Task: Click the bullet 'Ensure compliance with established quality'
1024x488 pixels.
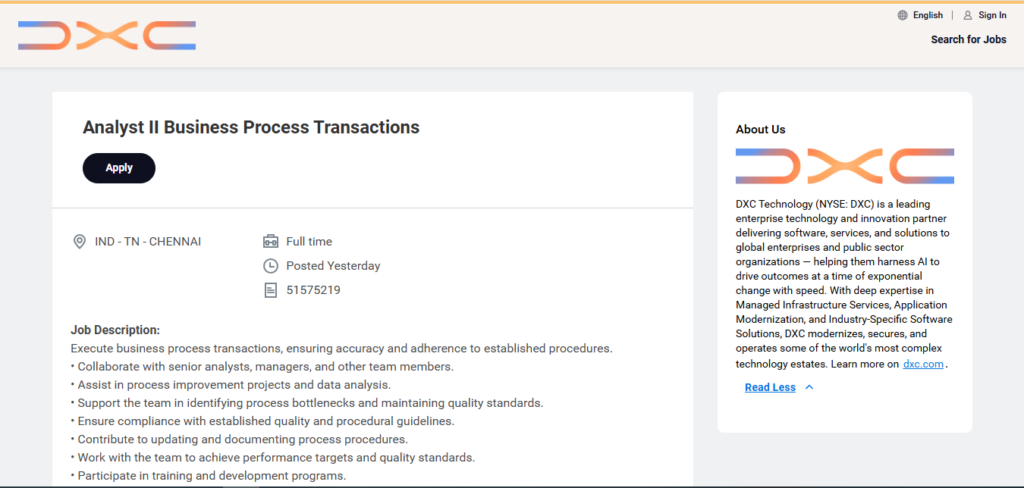Action: coord(263,421)
